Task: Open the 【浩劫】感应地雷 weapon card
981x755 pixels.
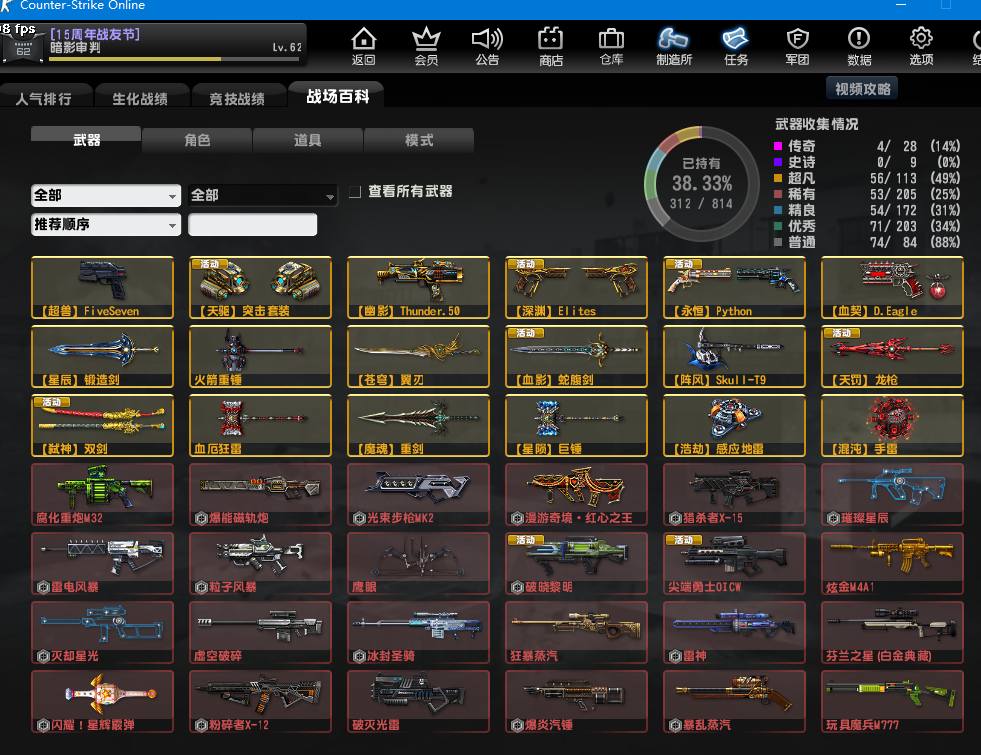Action: click(734, 425)
